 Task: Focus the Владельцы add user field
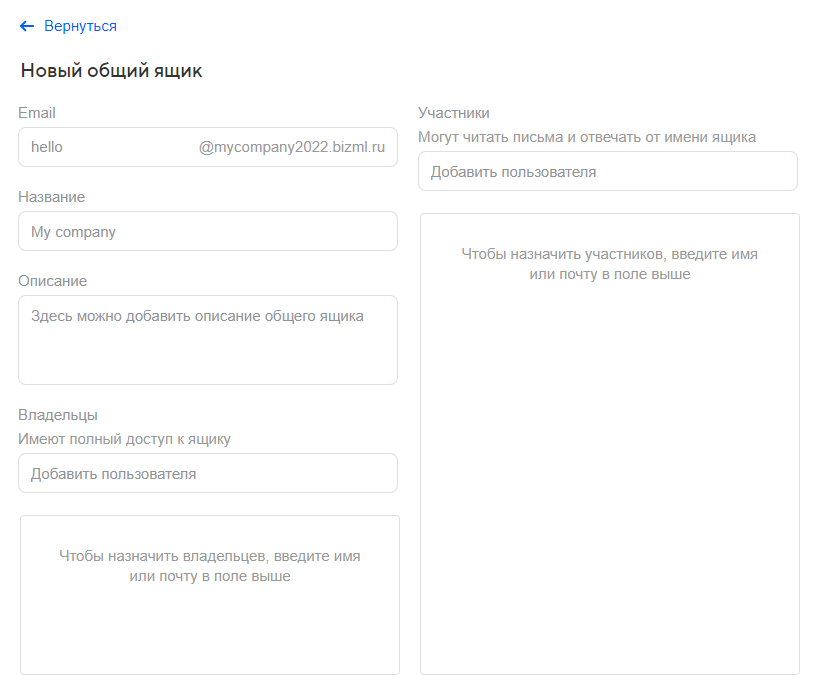(207, 473)
